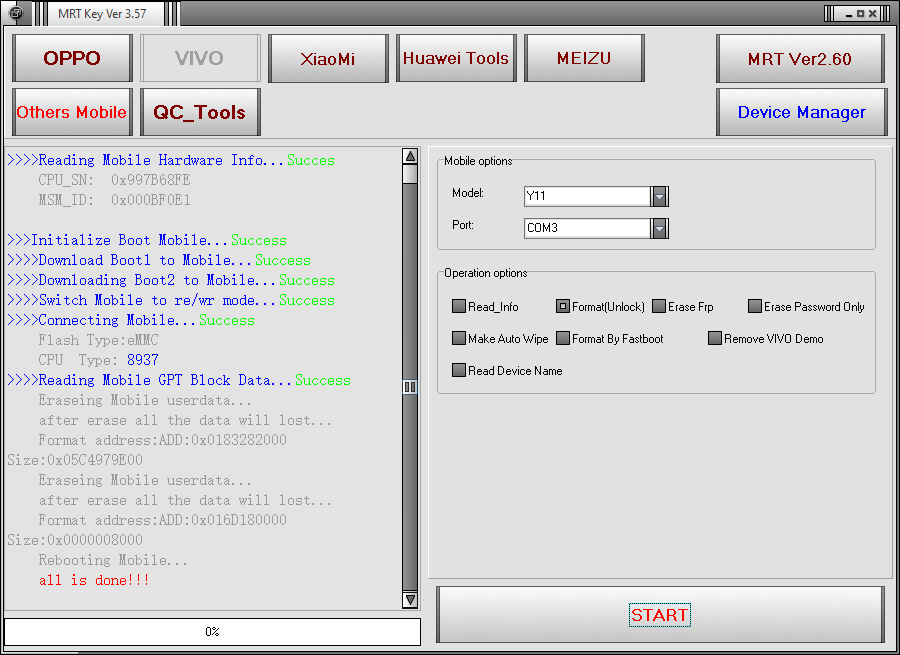Close the MRT Key window
The image size is (900, 655).
(x=872, y=14)
